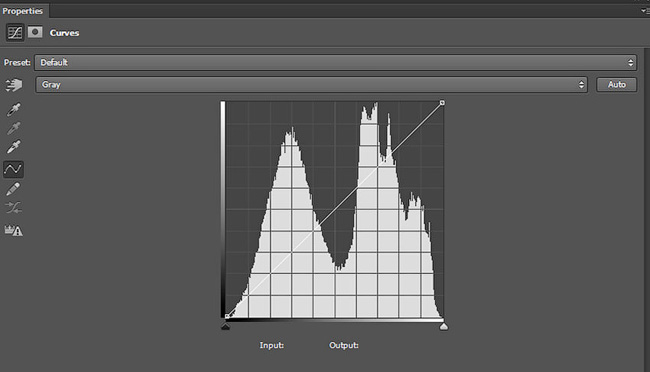Click the black point input slider triangle
This screenshot has height=372, width=650.
click(x=226, y=327)
